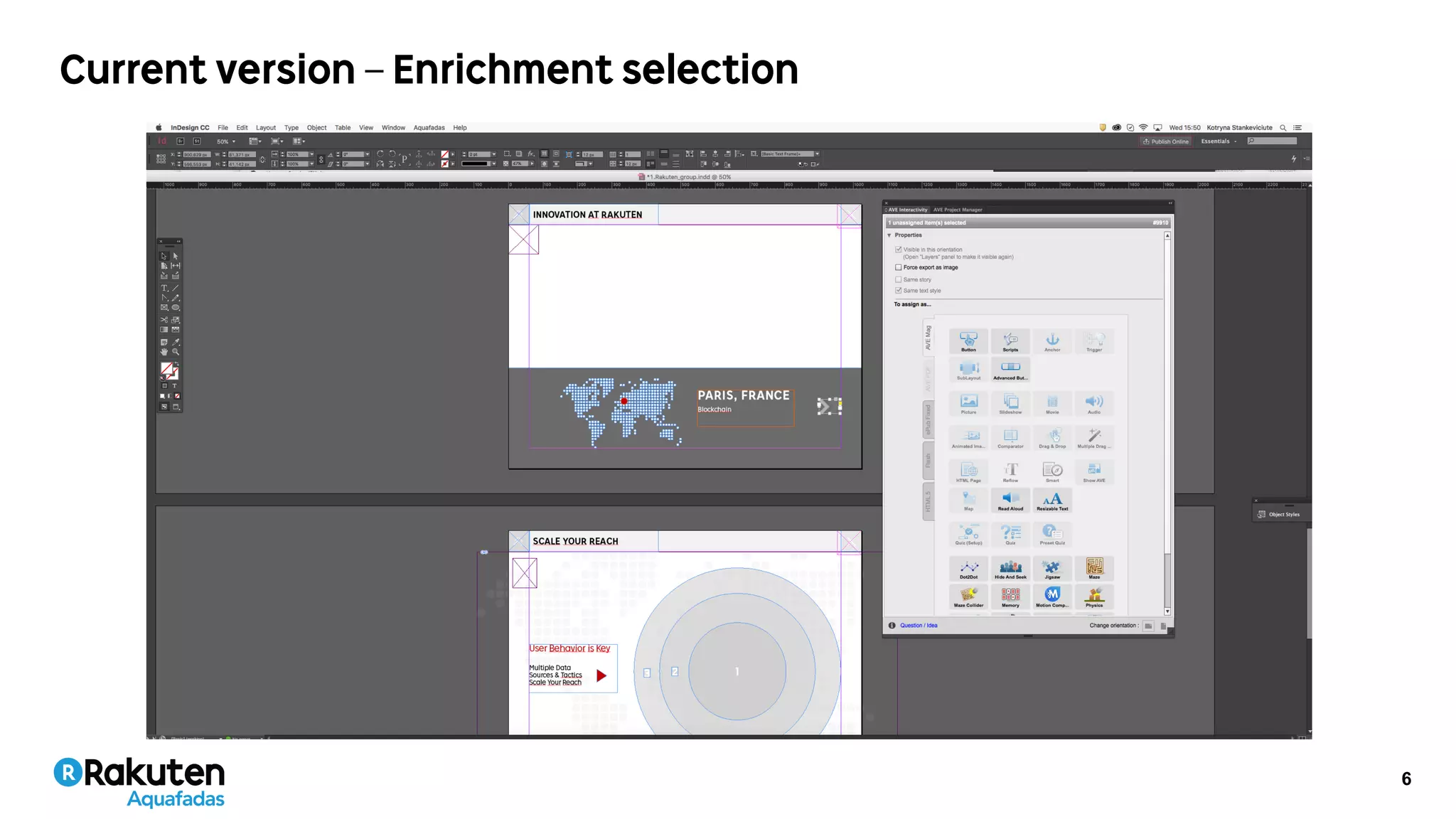Toggle the Same text style checkbox

[x=898, y=291]
